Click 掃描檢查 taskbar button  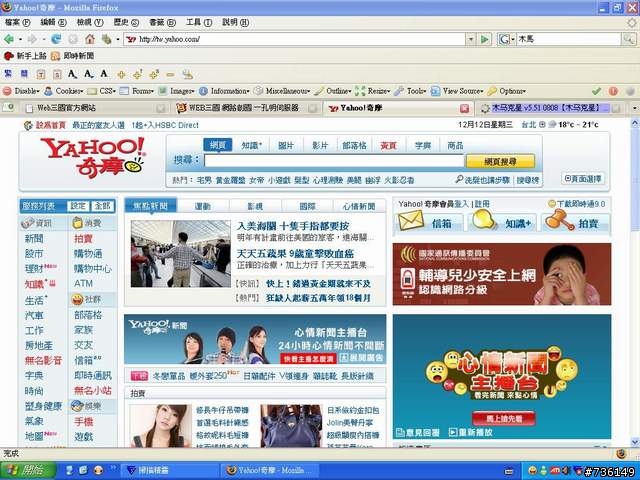[171, 471]
